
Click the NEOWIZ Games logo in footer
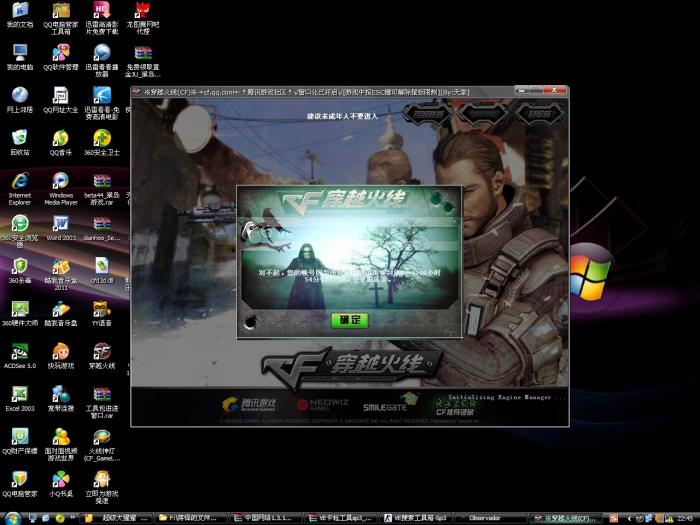pos(323,404)
